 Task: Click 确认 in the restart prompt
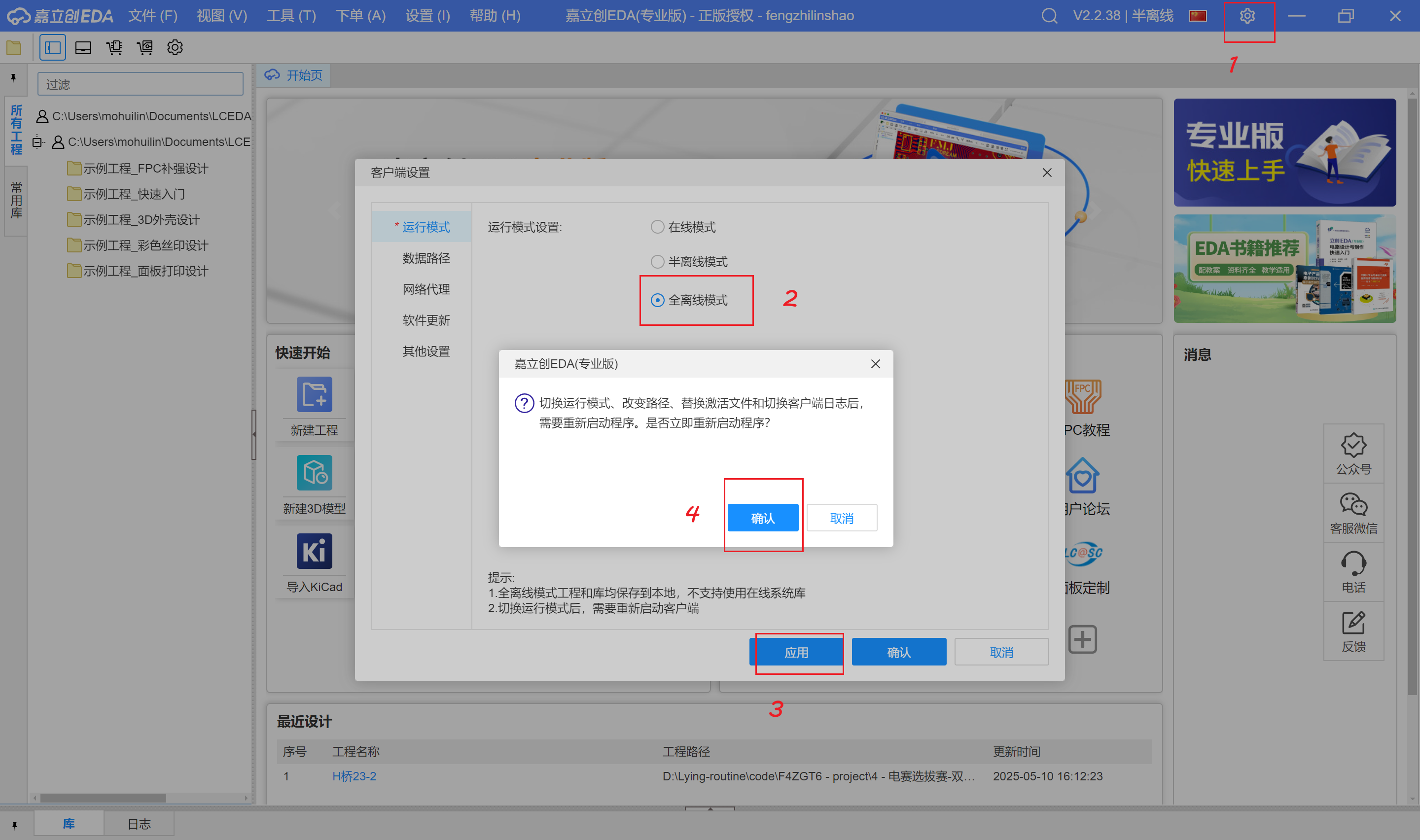click(x=762, y=518)
